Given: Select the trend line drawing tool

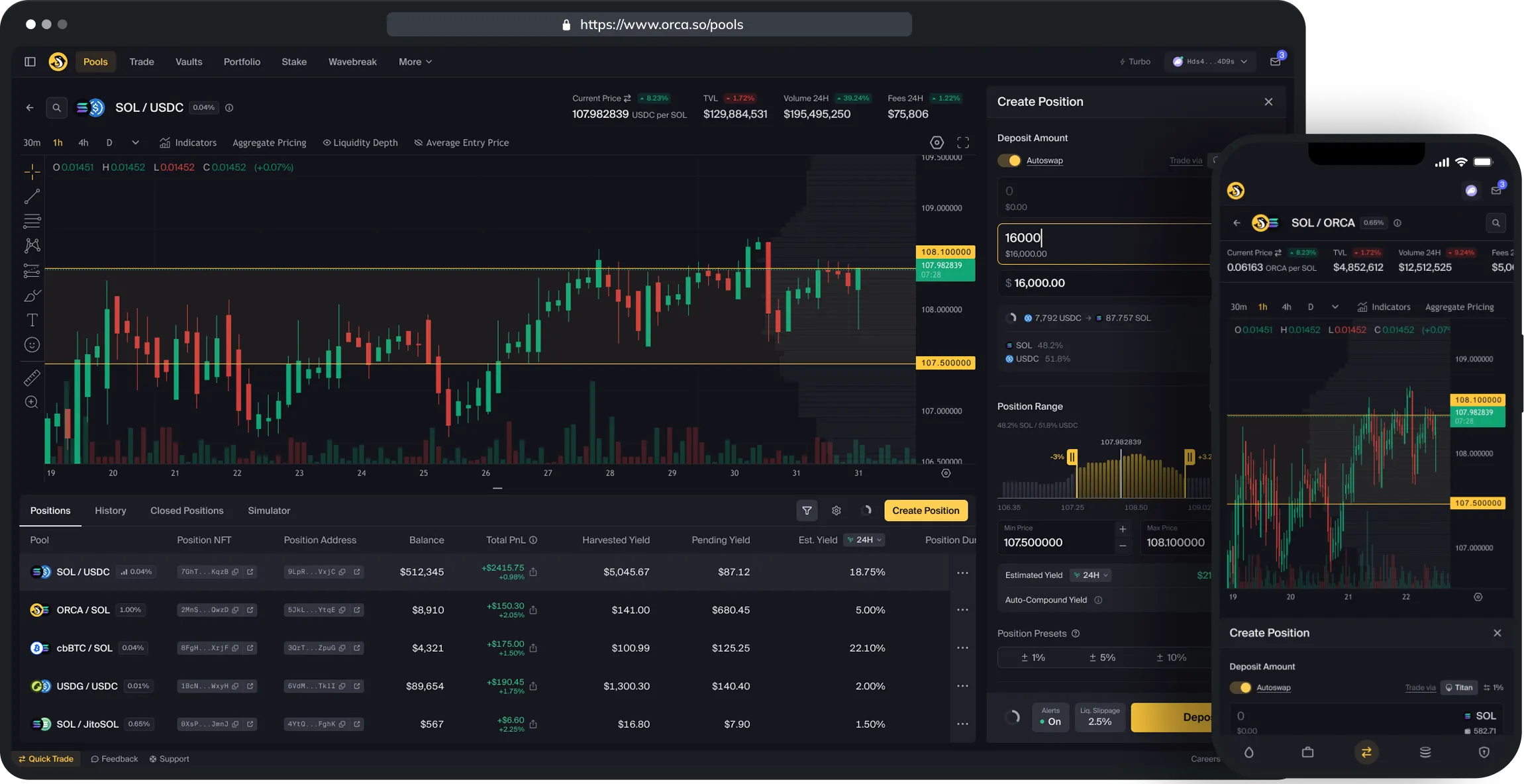Looking at the screenshot, I should pos(32,197).
